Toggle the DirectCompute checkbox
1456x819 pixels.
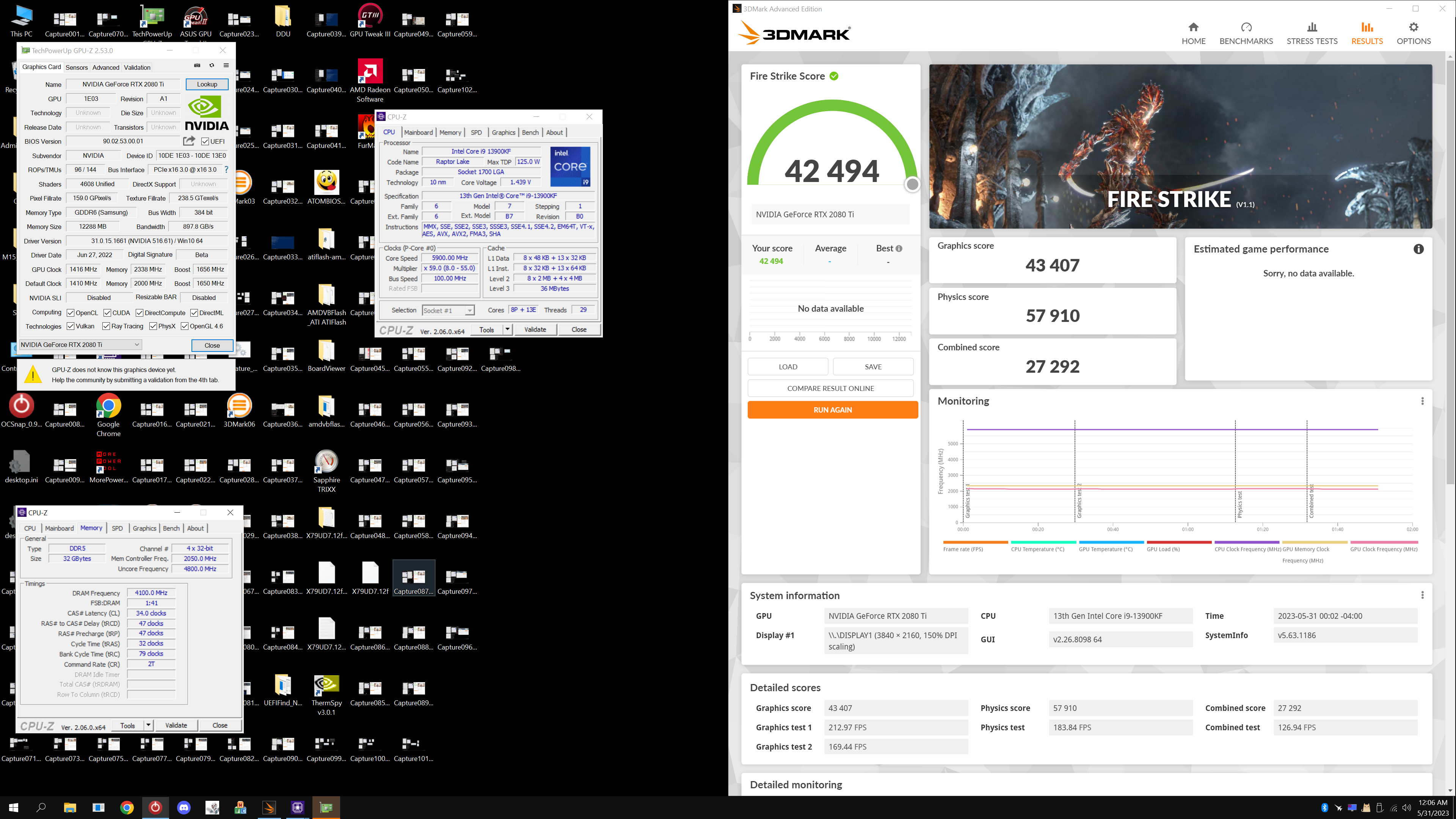coord(139,312)
